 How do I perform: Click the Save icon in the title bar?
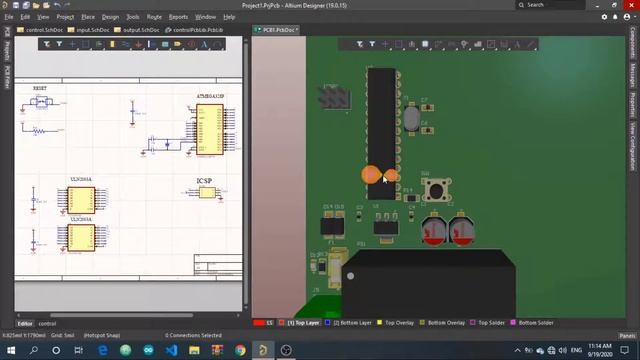(x=16, y=5)
